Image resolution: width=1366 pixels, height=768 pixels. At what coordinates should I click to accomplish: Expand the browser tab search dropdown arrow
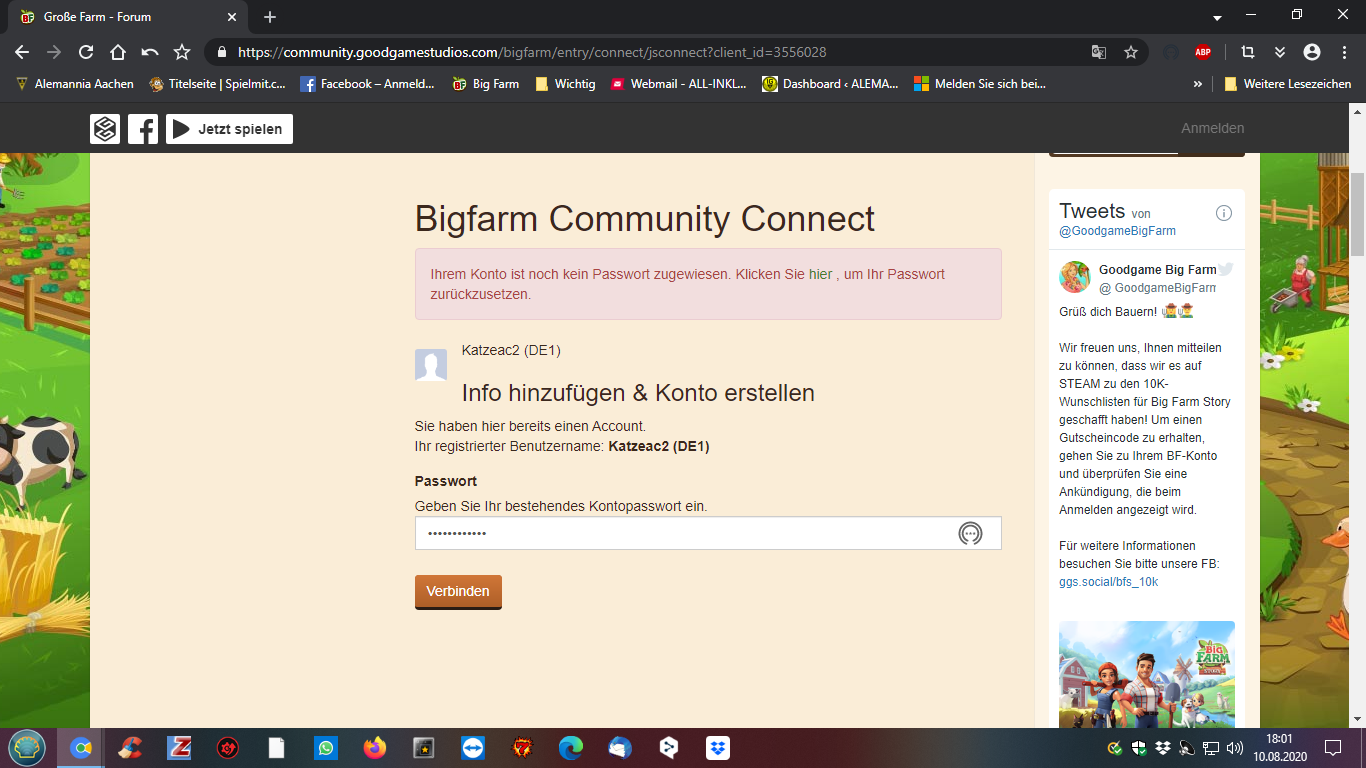coord(1217,18)
